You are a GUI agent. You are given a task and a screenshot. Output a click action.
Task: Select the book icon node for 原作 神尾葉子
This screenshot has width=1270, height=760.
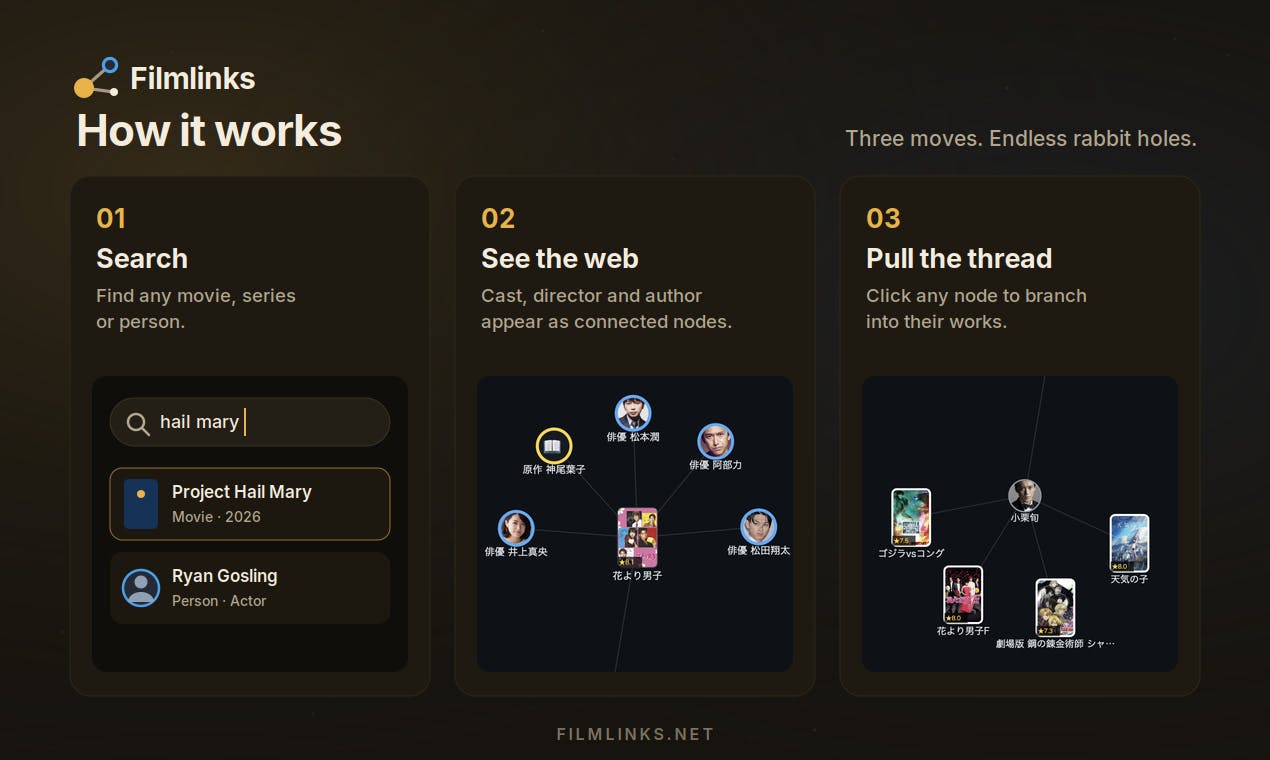554,446
